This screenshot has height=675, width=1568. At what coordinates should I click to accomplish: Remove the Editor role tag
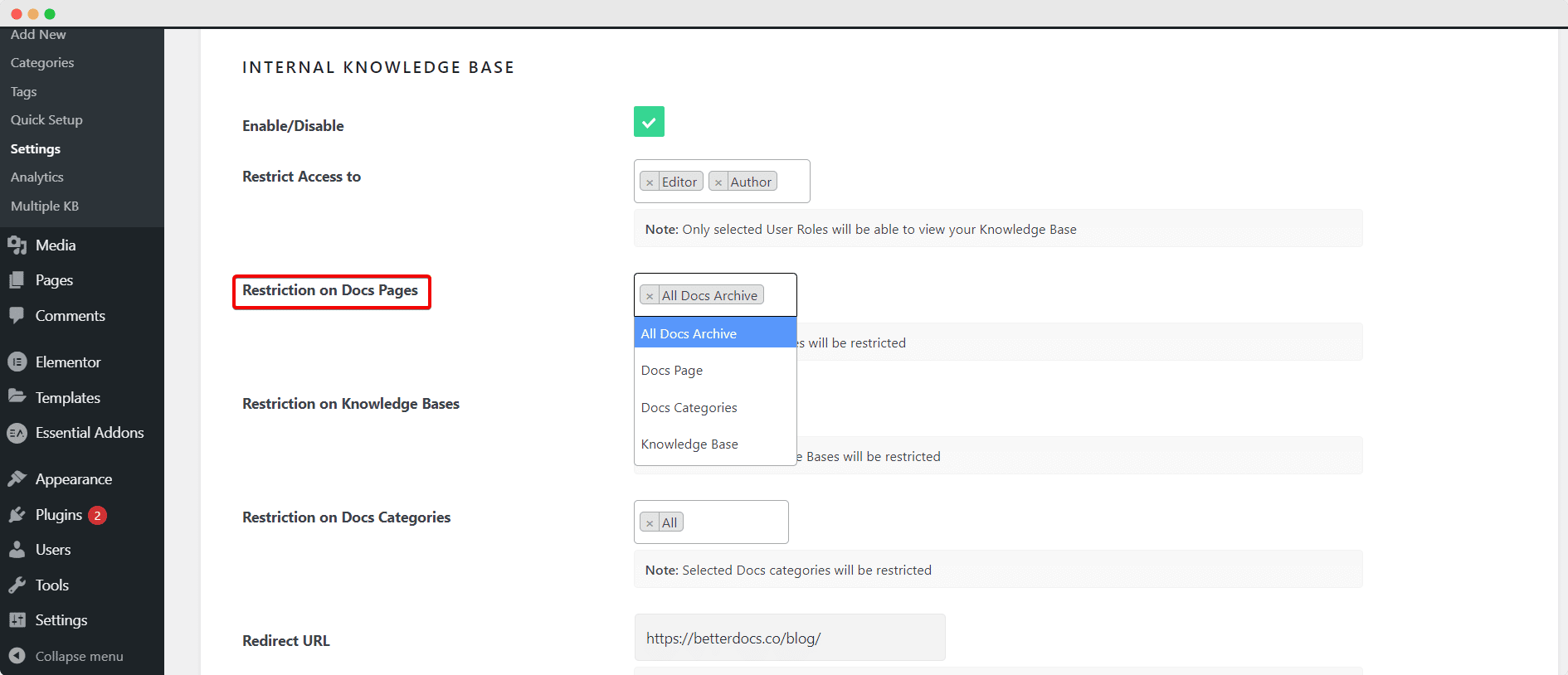coord(650,182)
